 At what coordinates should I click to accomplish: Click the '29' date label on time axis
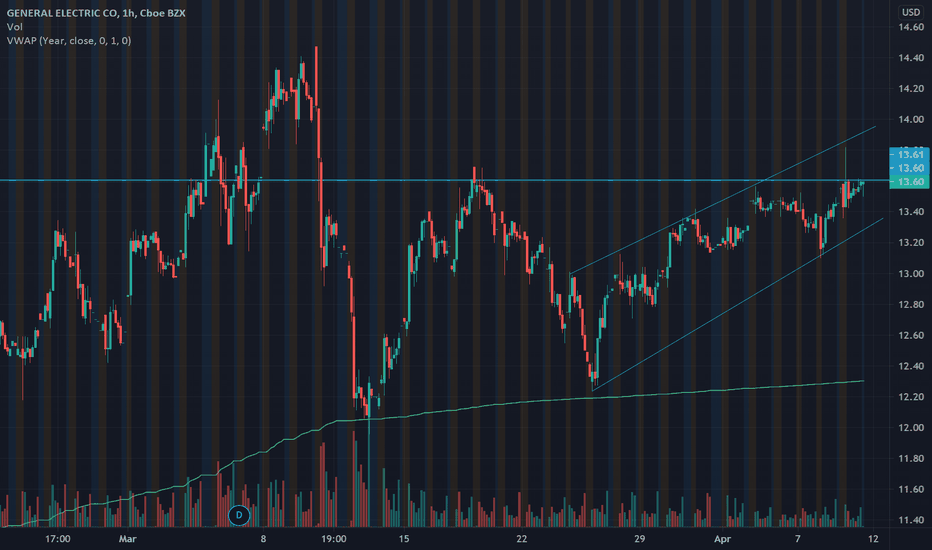point(639,539)
